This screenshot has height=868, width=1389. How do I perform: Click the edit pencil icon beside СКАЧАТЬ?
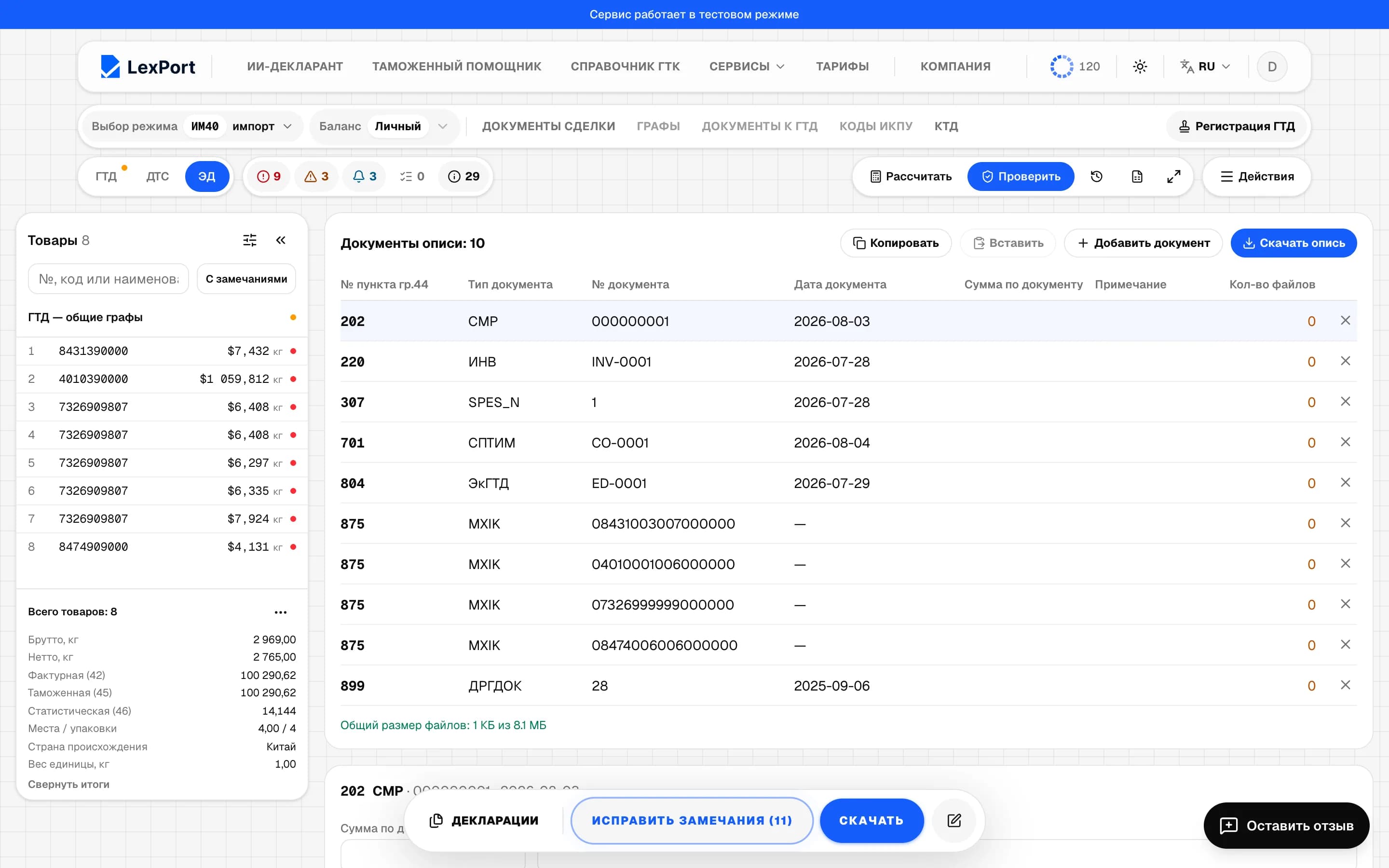pyautogui.click(x=954, y=820)
